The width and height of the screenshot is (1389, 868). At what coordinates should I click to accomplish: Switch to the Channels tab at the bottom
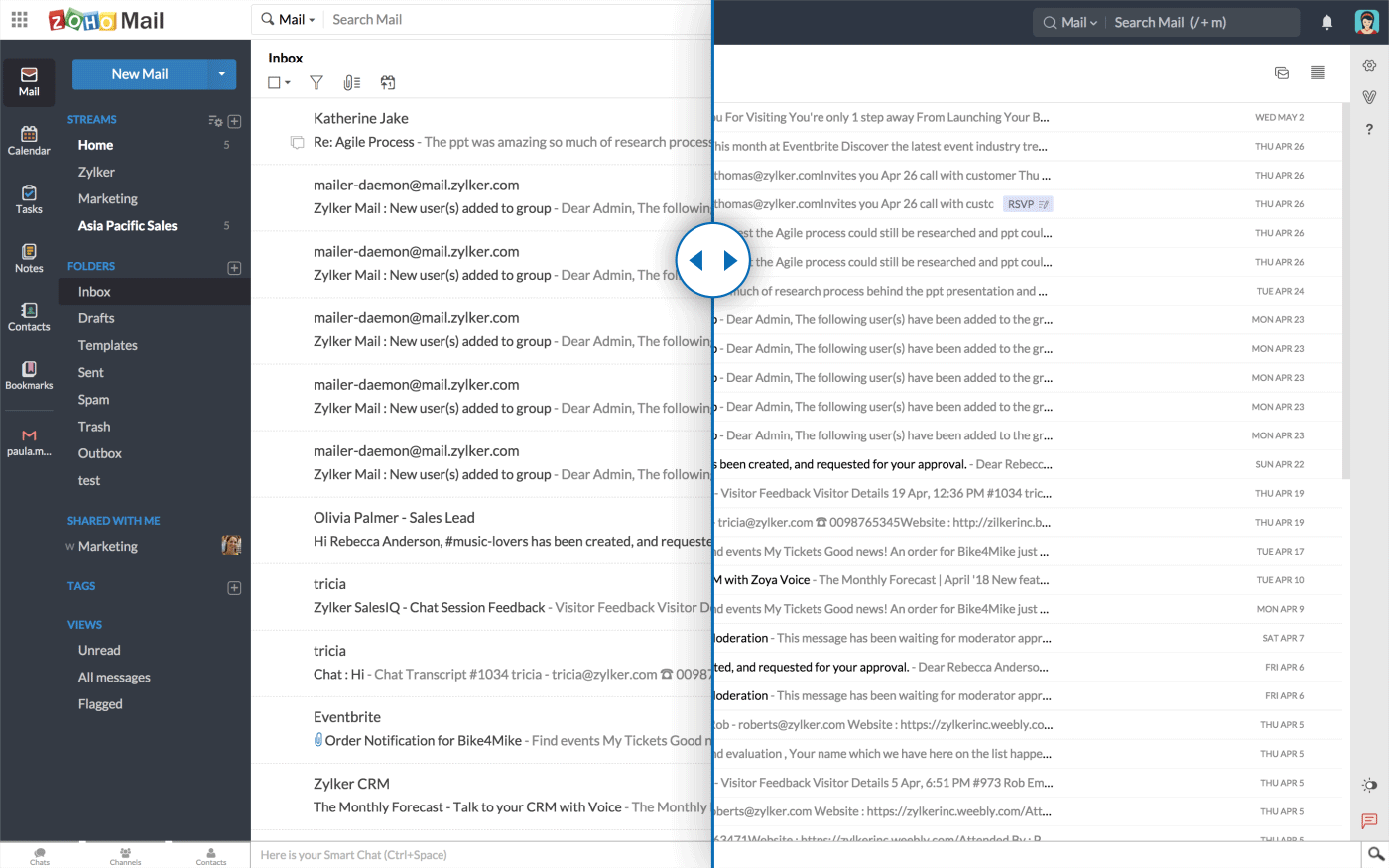(x=125, y=855)
